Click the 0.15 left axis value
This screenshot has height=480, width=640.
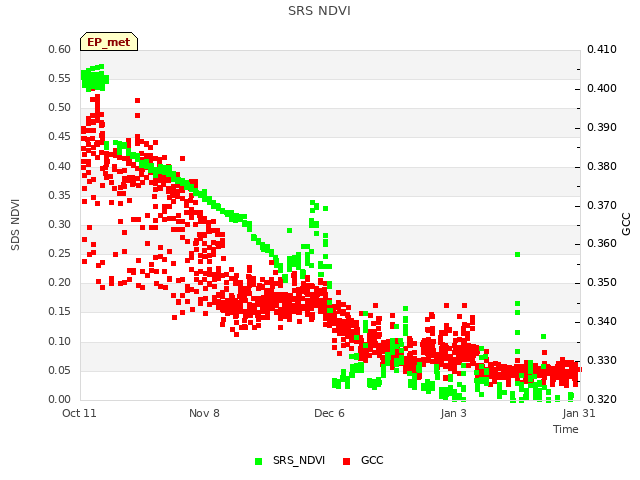tap(60, 311)
